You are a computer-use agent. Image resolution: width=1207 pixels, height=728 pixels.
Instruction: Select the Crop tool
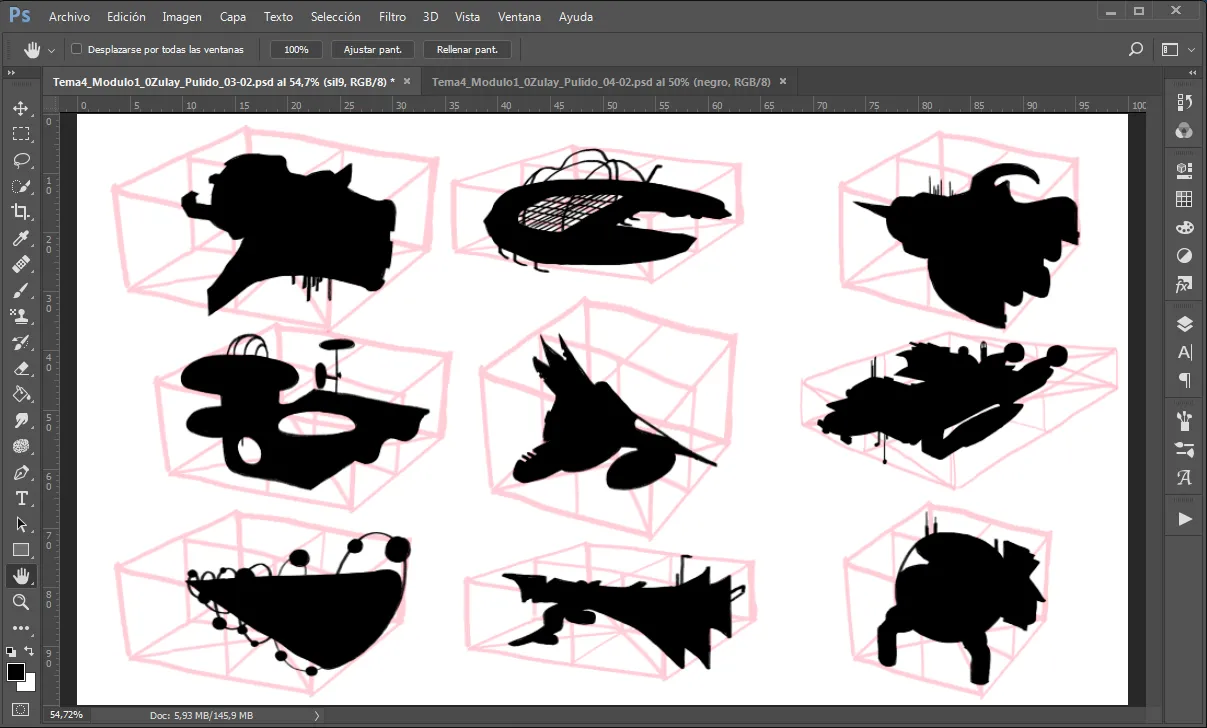(x=21, y=212)
